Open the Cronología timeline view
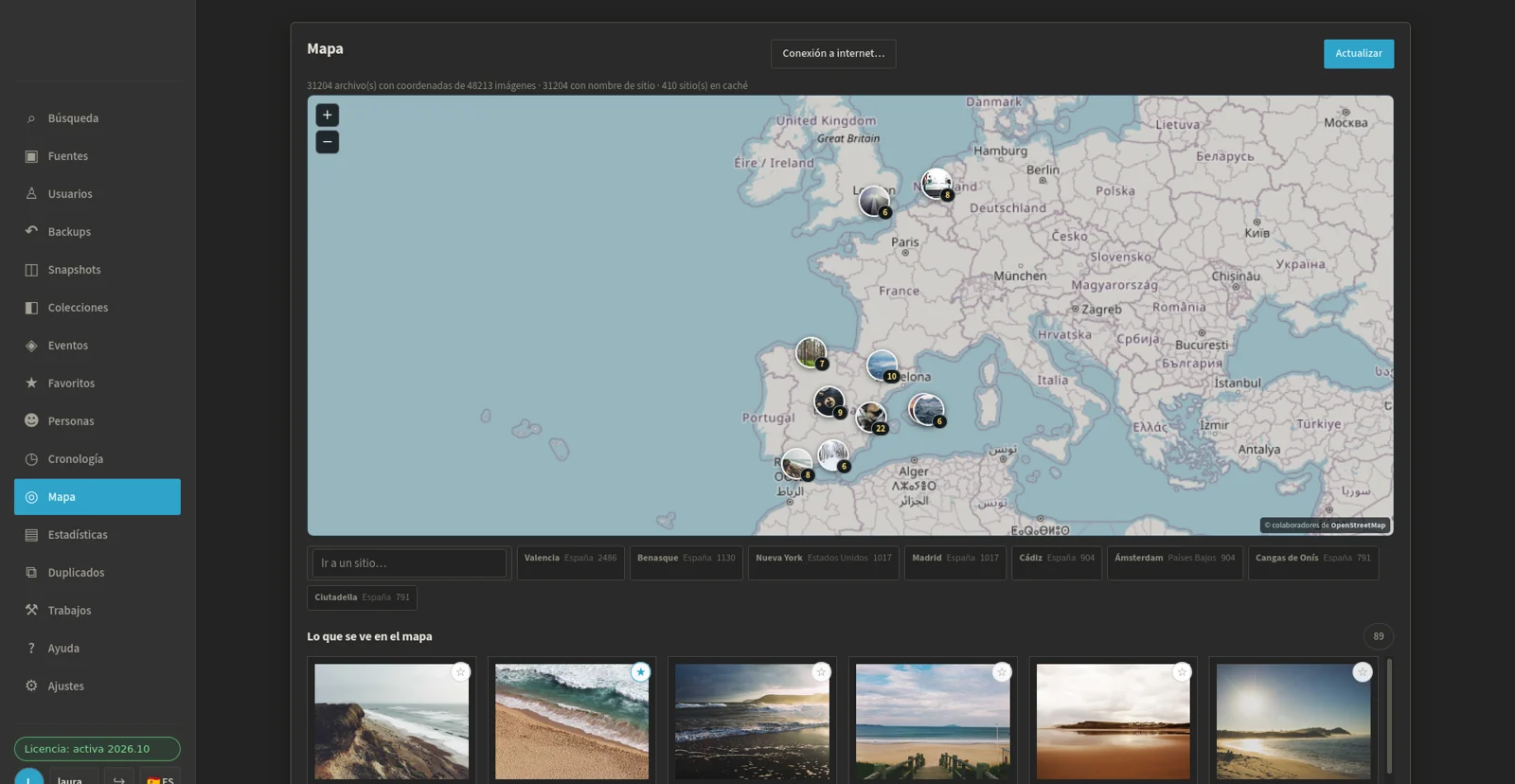This screenshot has height=784, width=1515. 98,459
